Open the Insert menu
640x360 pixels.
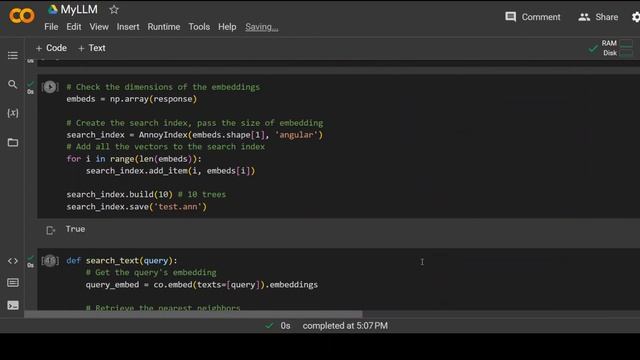(128, 27)
